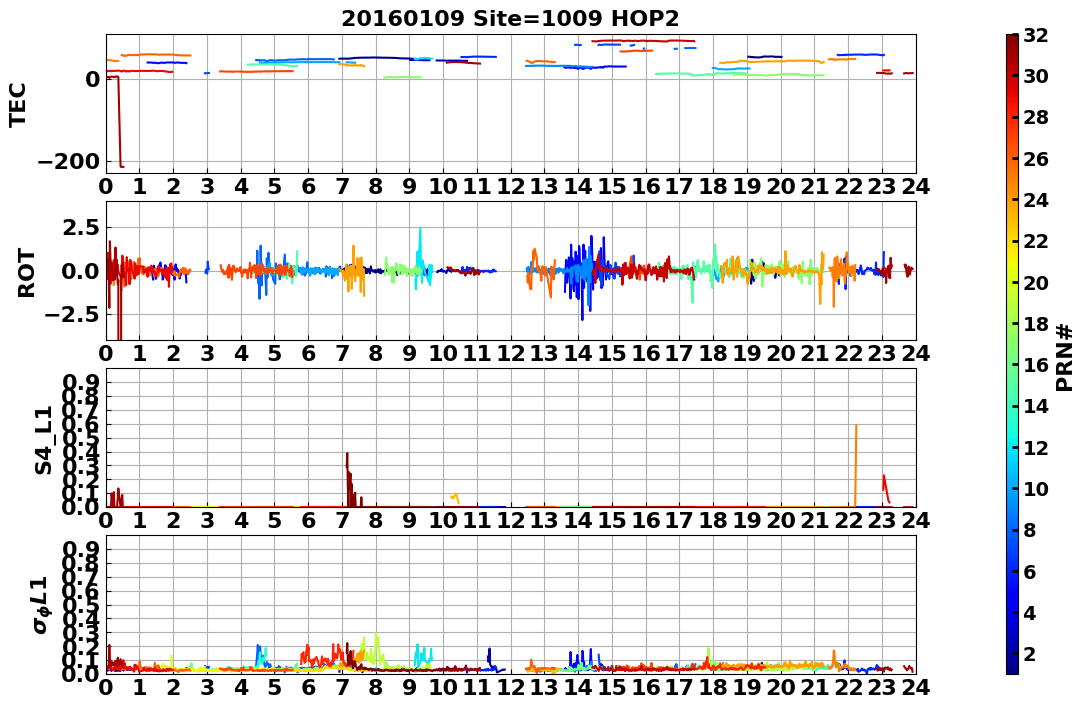This screenshot has height=709, width=1085.
Task: Click hour 3 tick under ROT panel
Action: 207,354
